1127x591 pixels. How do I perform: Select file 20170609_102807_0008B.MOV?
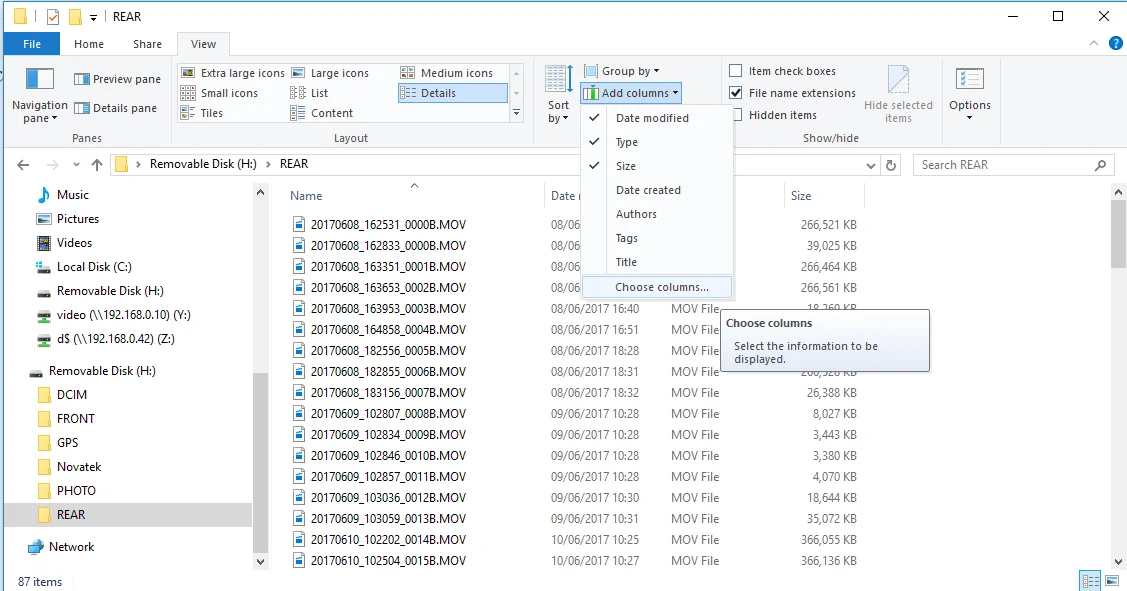click(388, 413)
